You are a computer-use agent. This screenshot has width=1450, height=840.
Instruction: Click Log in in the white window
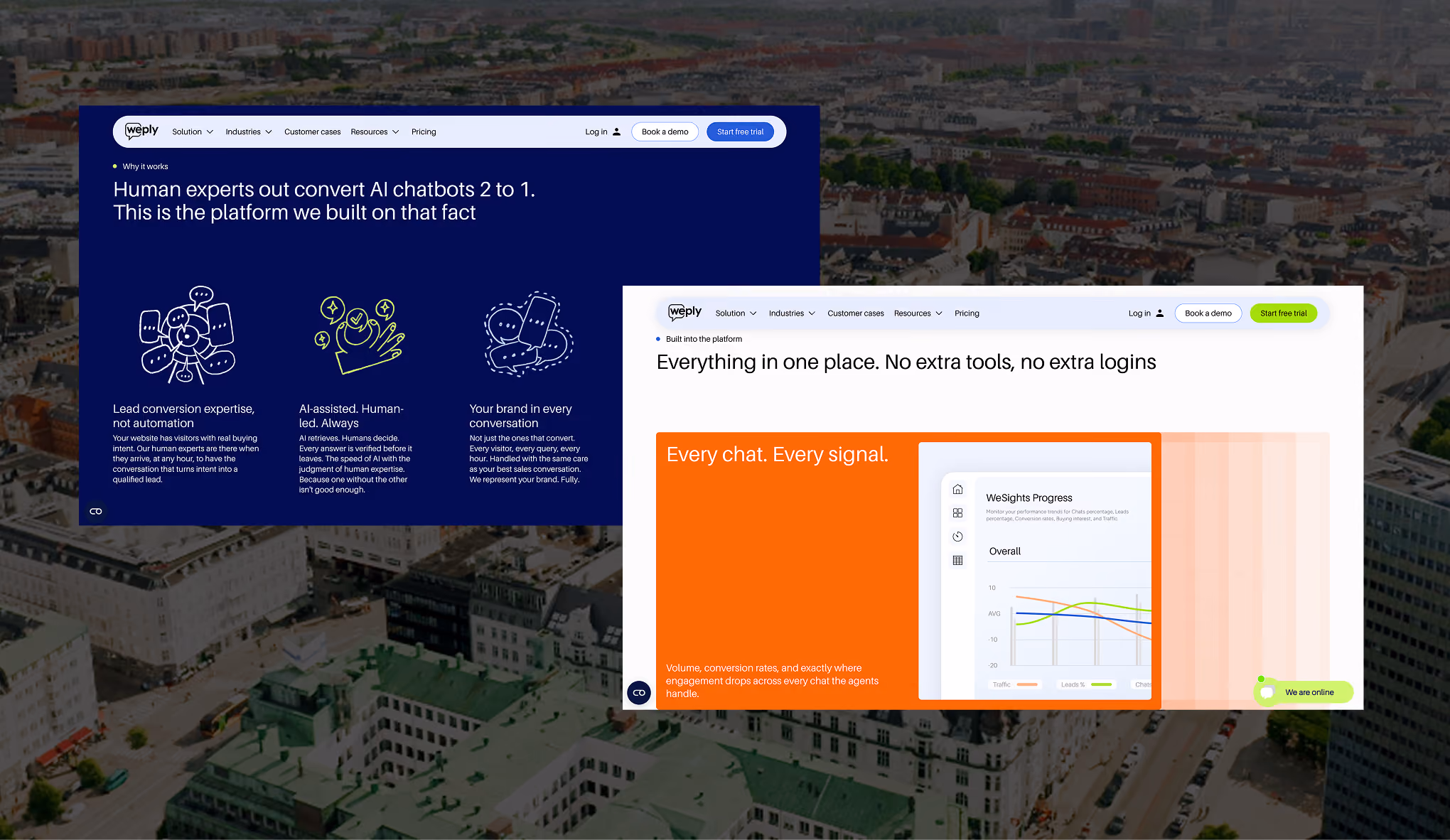1139,313
